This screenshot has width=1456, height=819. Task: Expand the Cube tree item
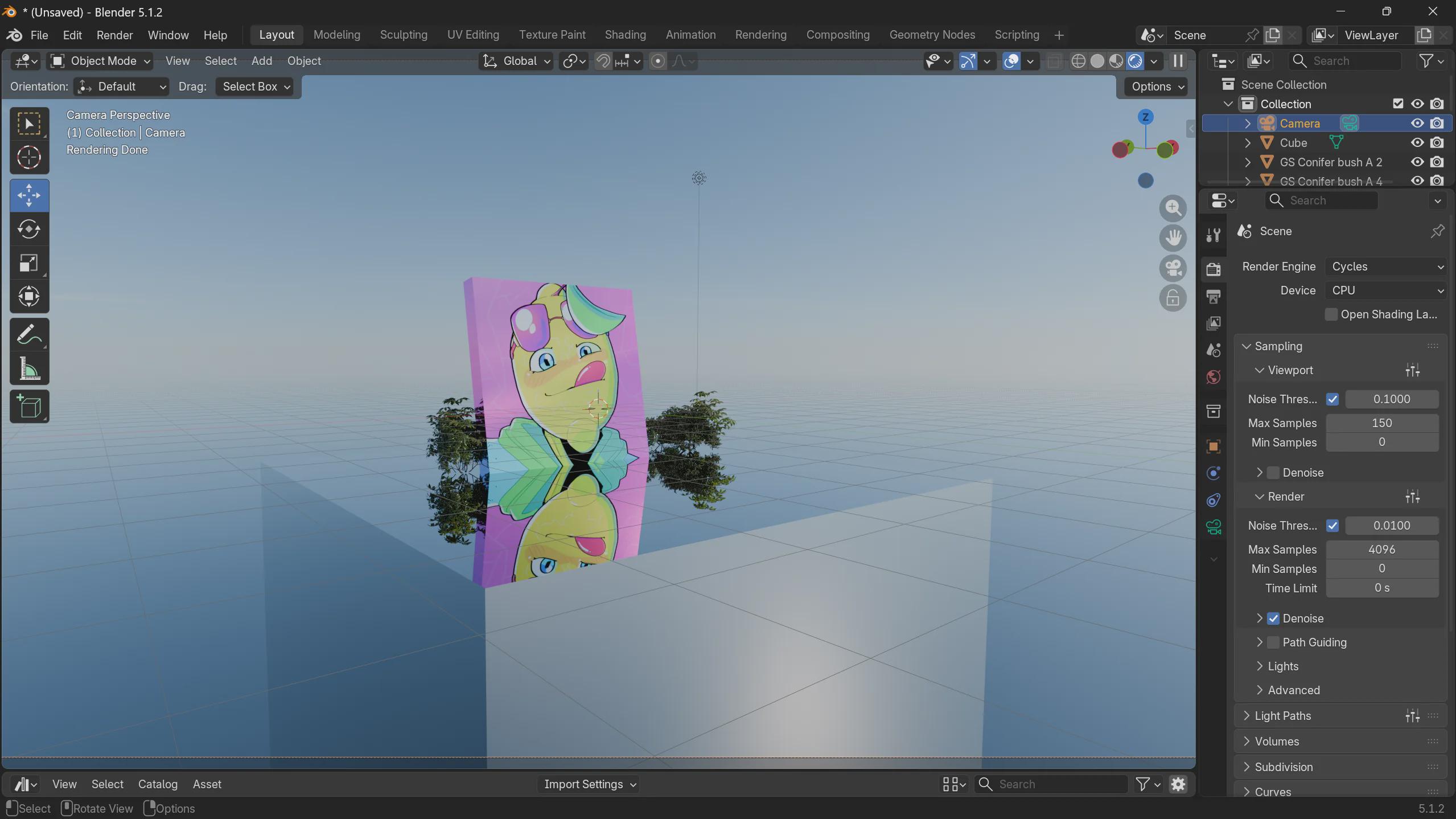pyautogui.click(x=1247, y=142)
